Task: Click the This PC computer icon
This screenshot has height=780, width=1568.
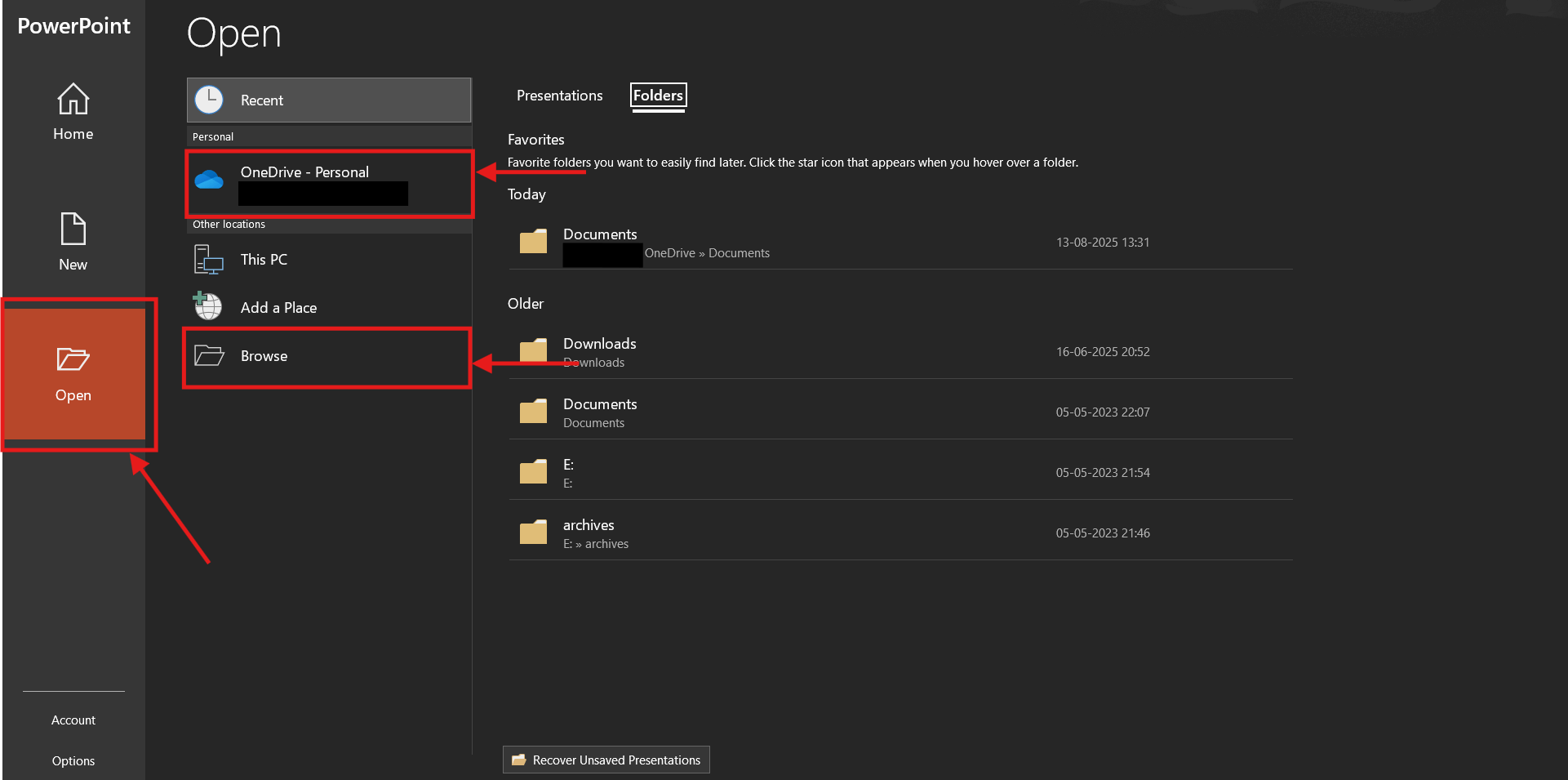Action: (209, 259)
